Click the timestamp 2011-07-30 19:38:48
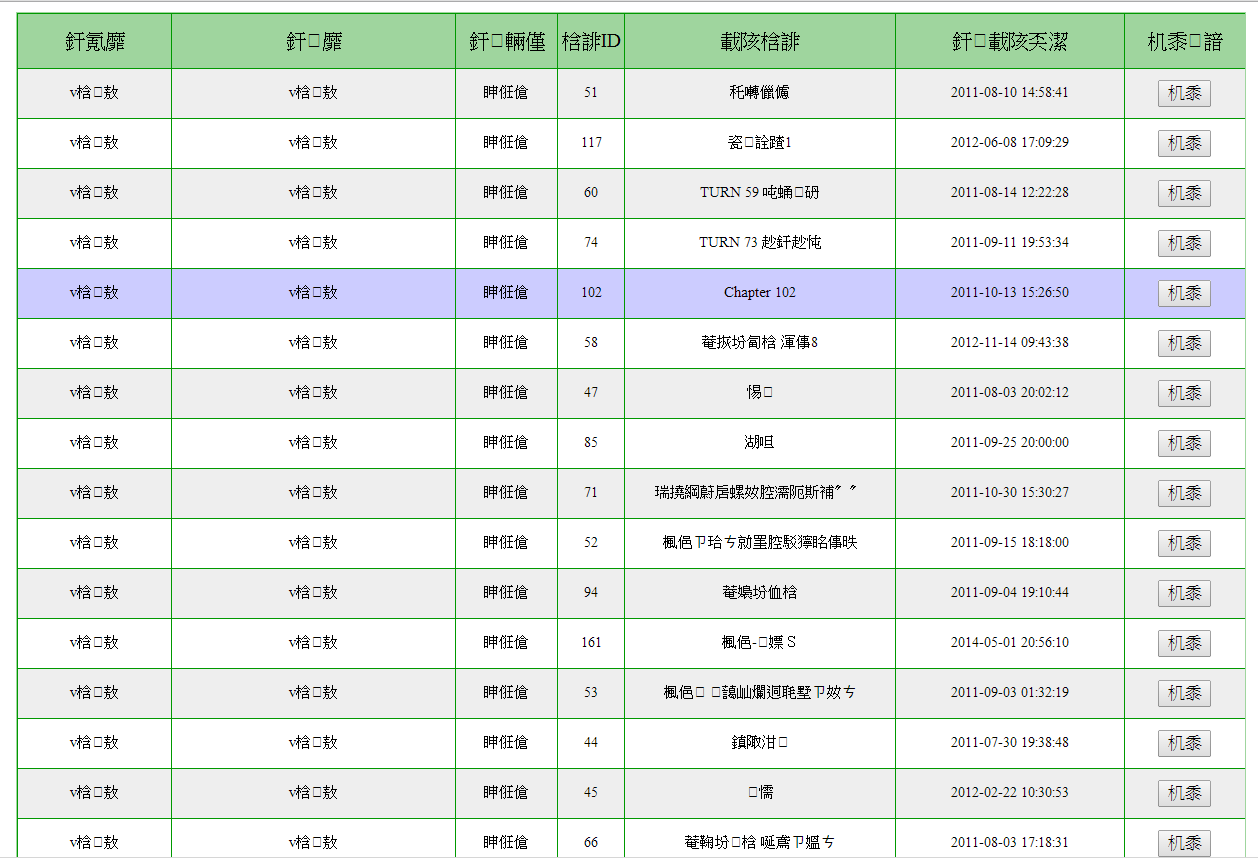Viewport: 1258px width, 858px height. 1009,743
